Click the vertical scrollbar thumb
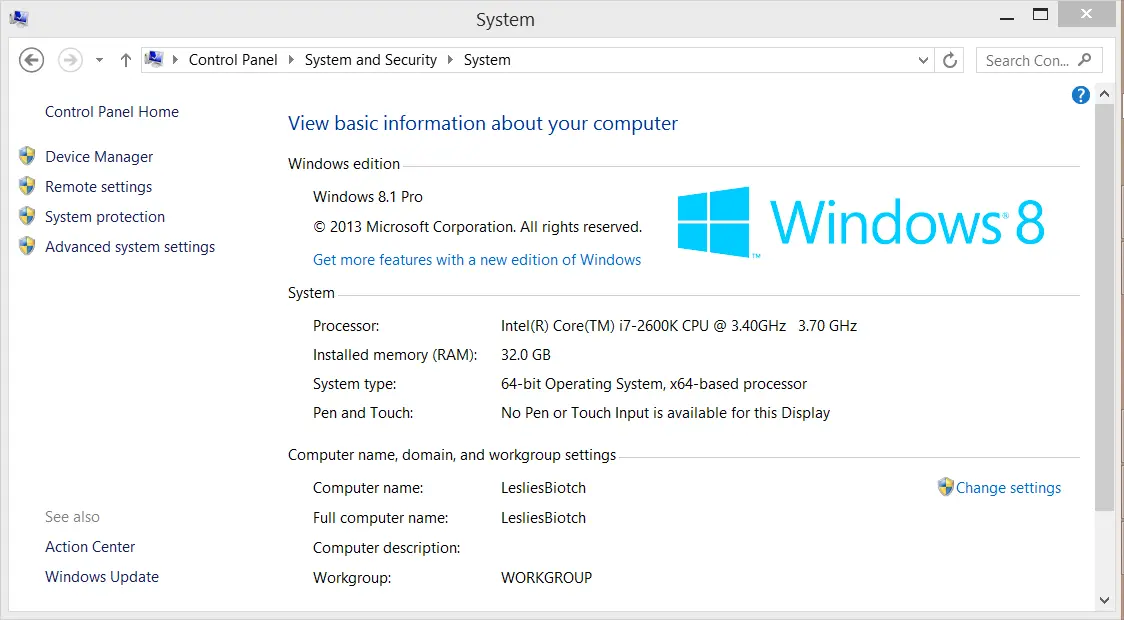Image resolution: width=1124 pixels, height=620 pixels. coord(1105,307)
